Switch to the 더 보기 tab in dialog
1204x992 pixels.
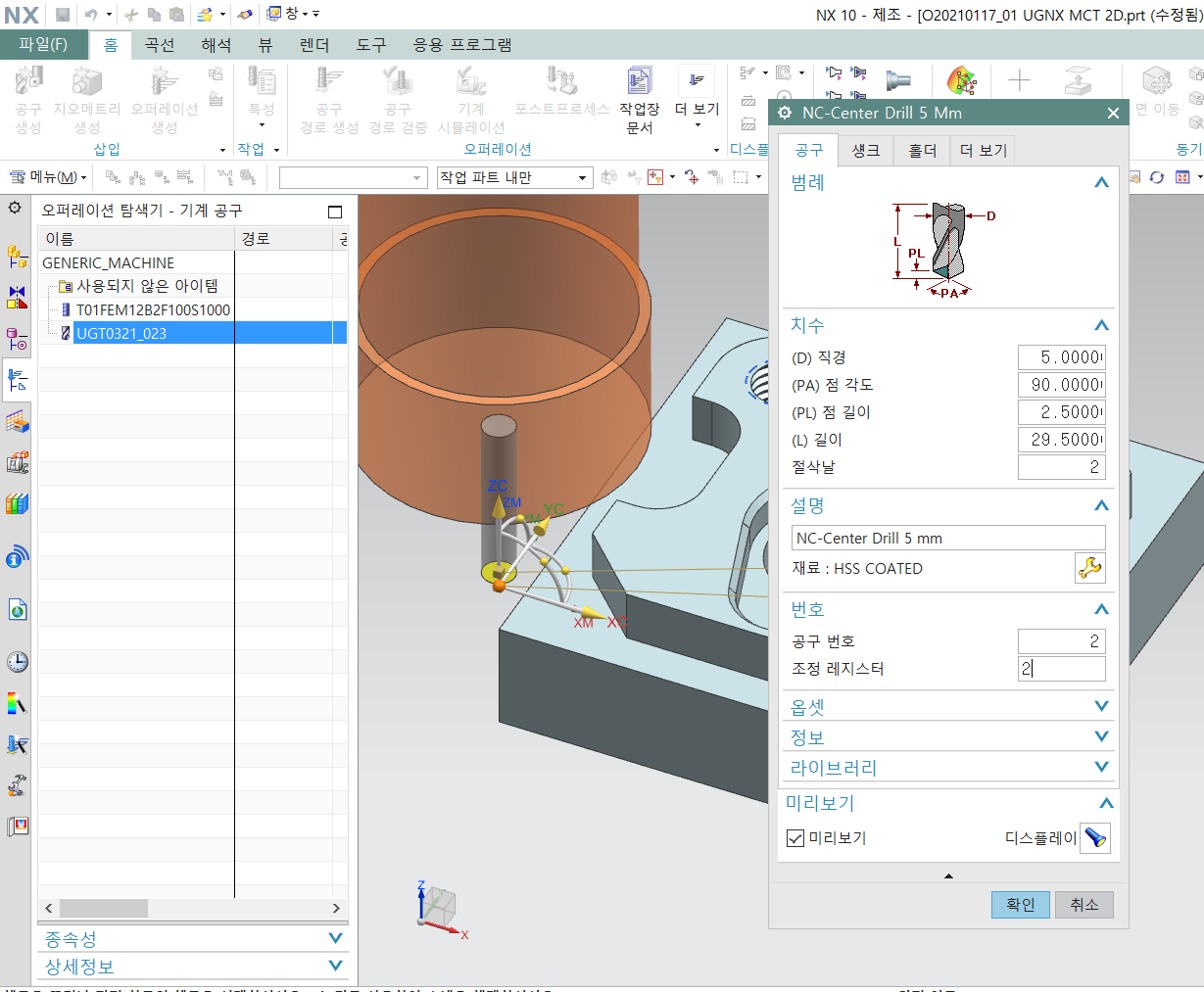click(x=983, y=150)
